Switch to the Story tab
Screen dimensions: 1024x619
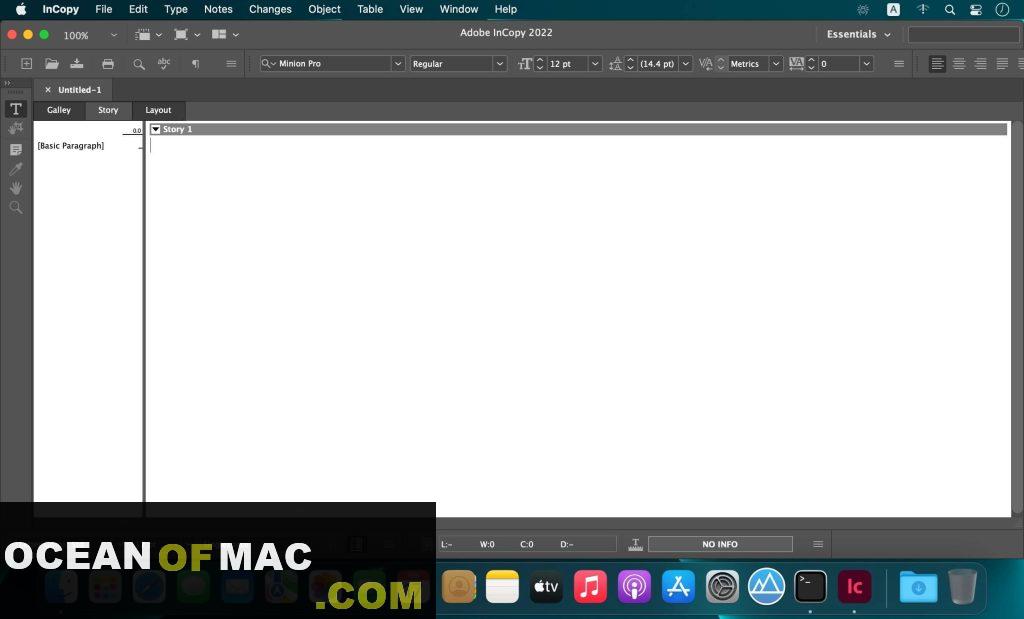tap(108, 110)
